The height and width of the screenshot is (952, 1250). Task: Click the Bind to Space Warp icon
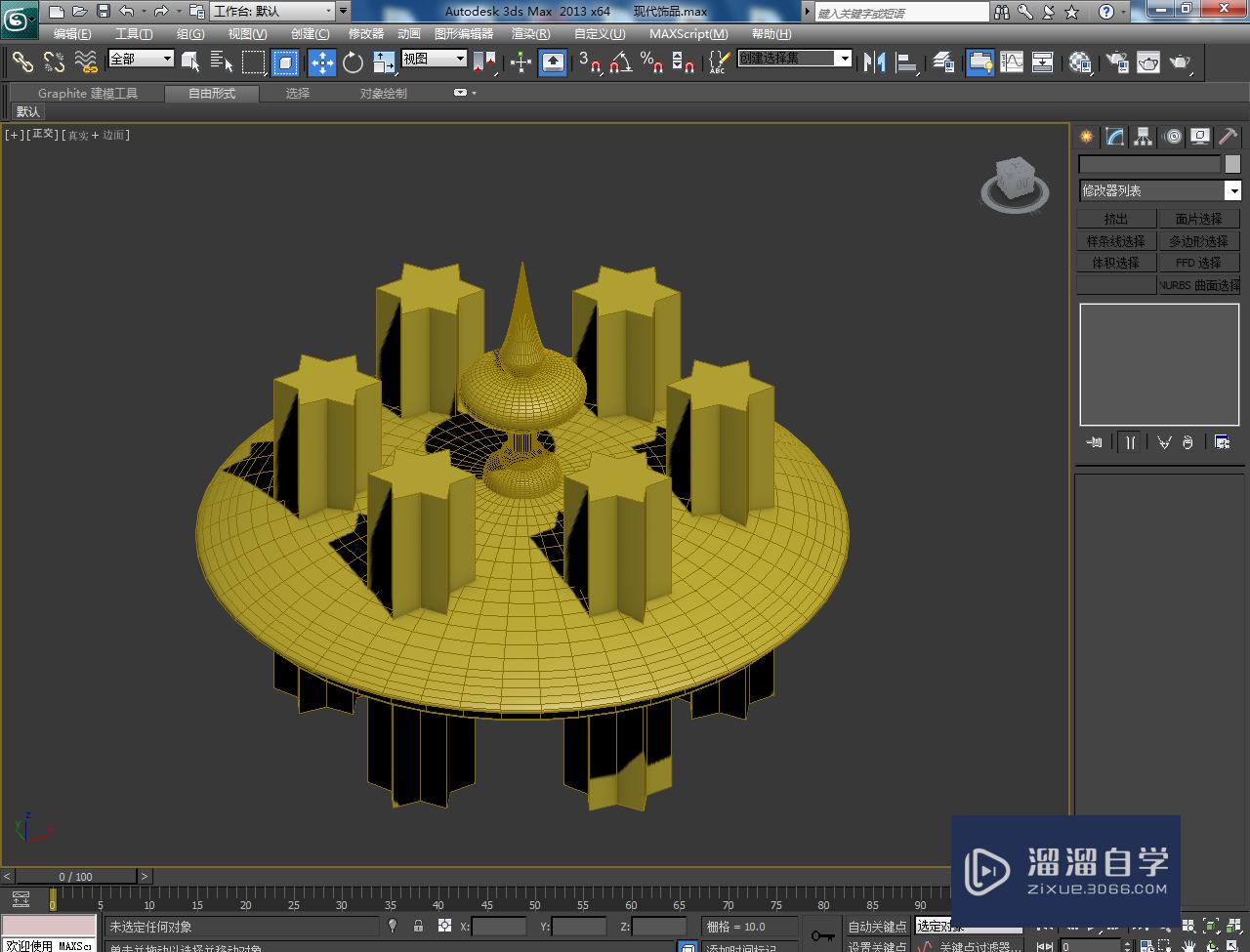click(x=87, y=62)
